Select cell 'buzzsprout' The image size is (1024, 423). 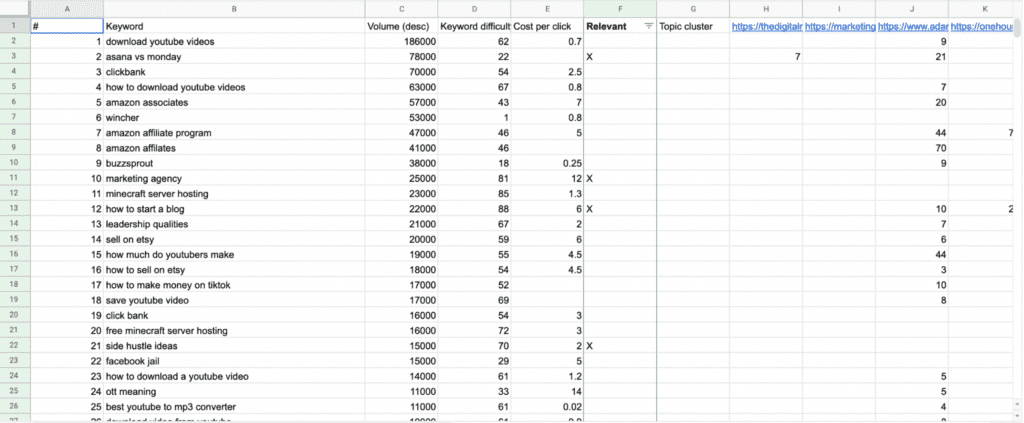click(x=234, y=163)
